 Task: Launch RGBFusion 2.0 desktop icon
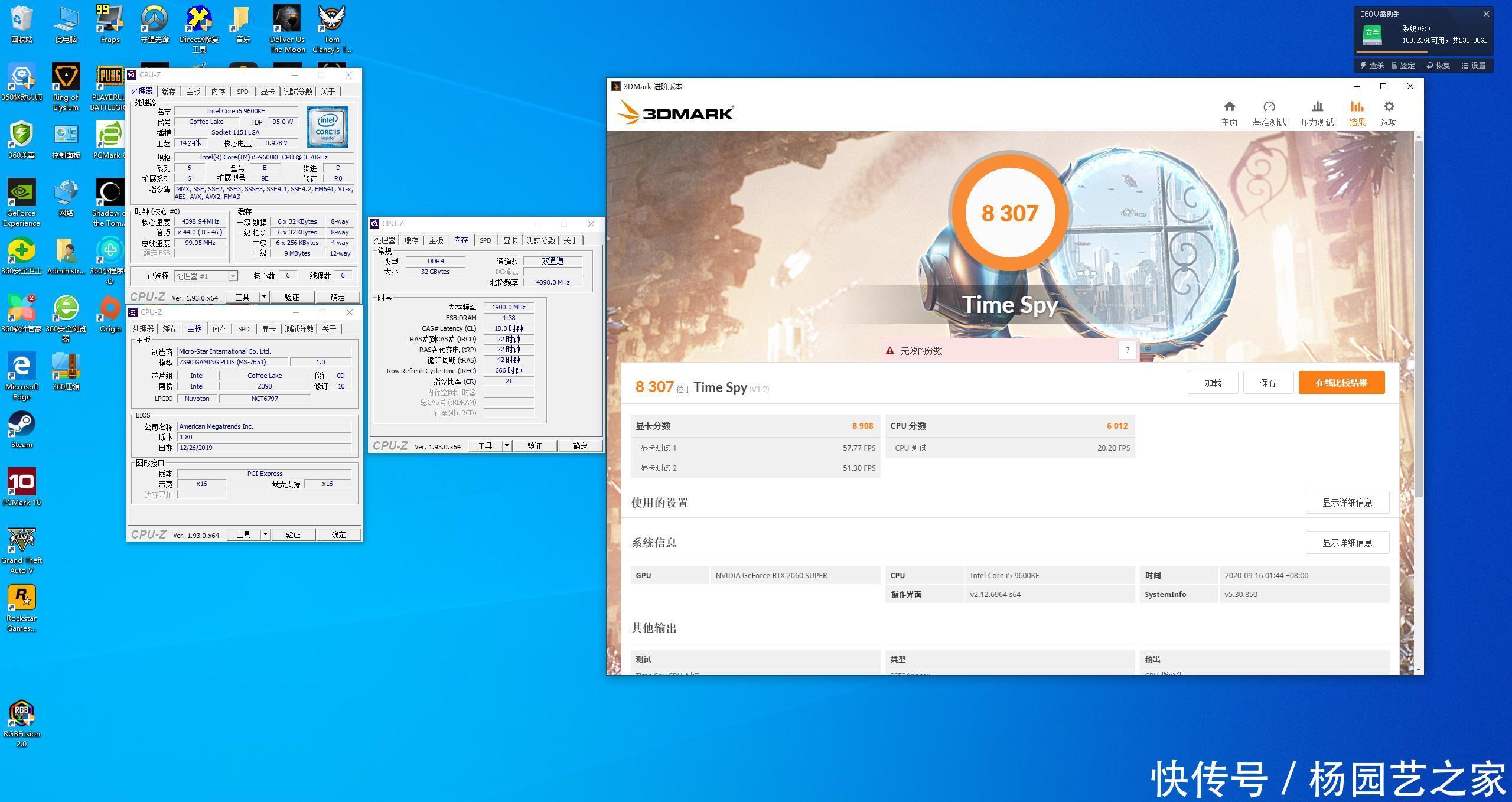22,724
